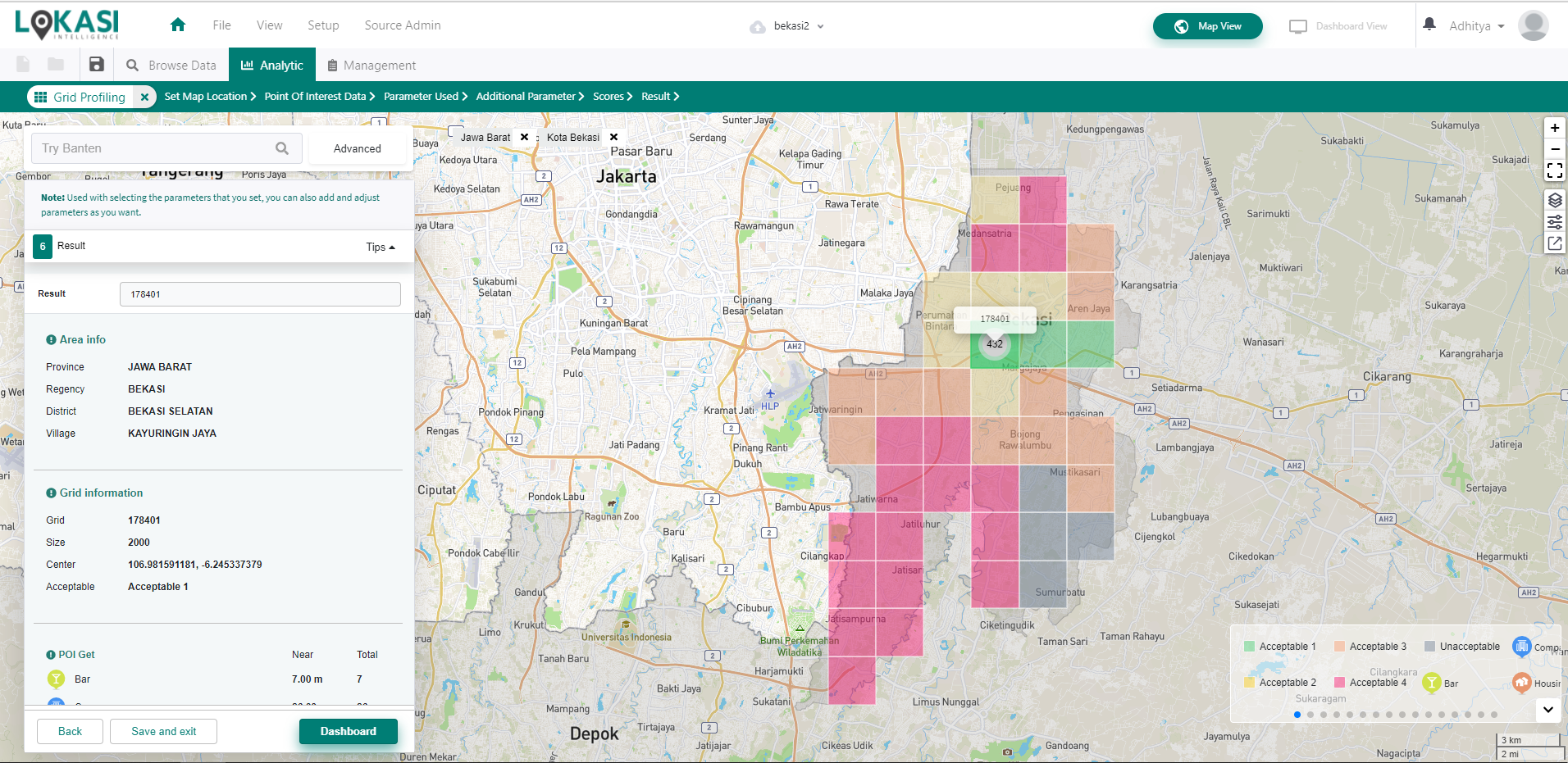Screen dimensions: 1568x763
Task: Zoom out on the map
Action: [1555, 149]
